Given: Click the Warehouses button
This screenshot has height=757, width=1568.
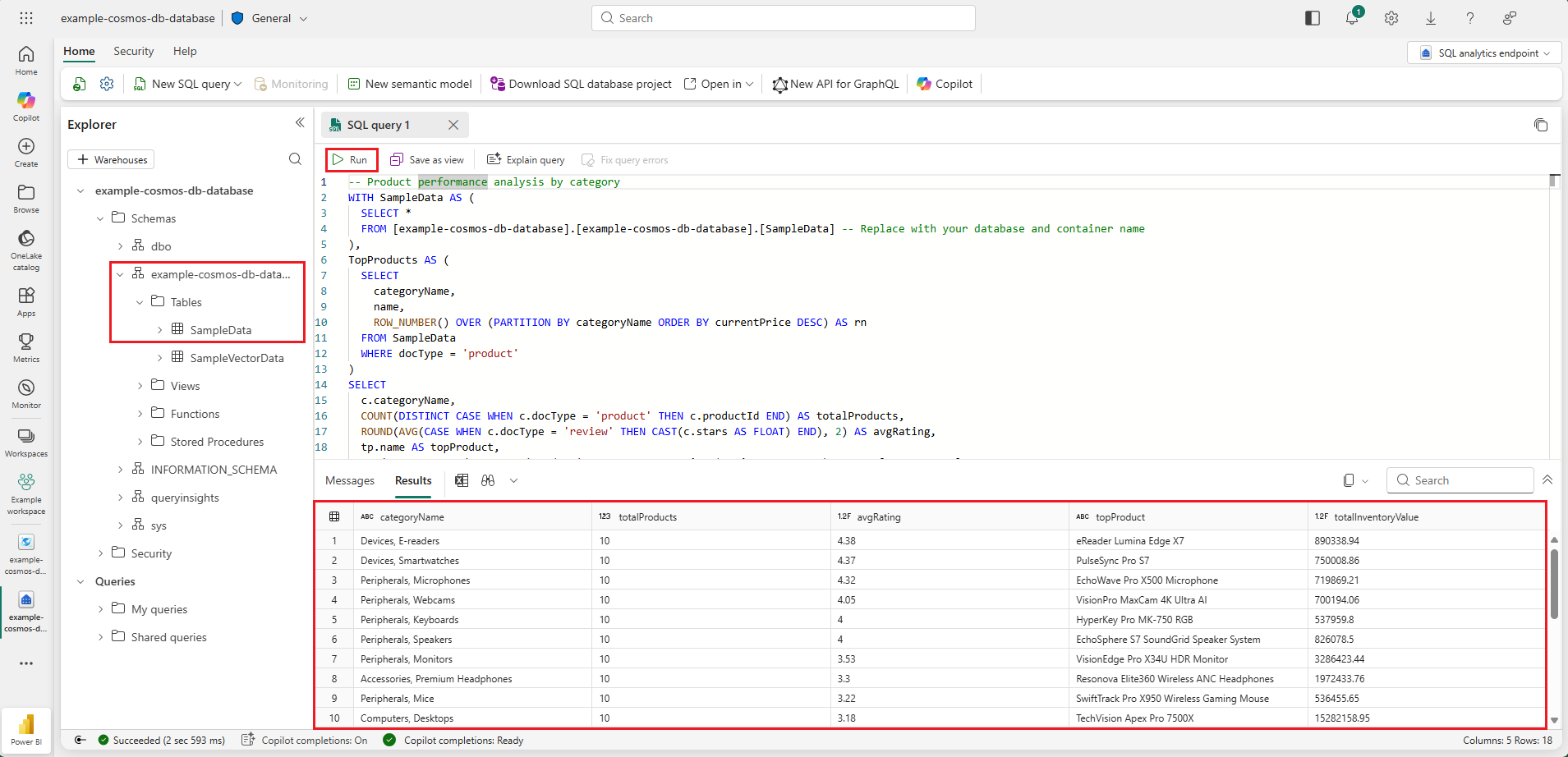Looking at the screenshot, I should (111, 159).
